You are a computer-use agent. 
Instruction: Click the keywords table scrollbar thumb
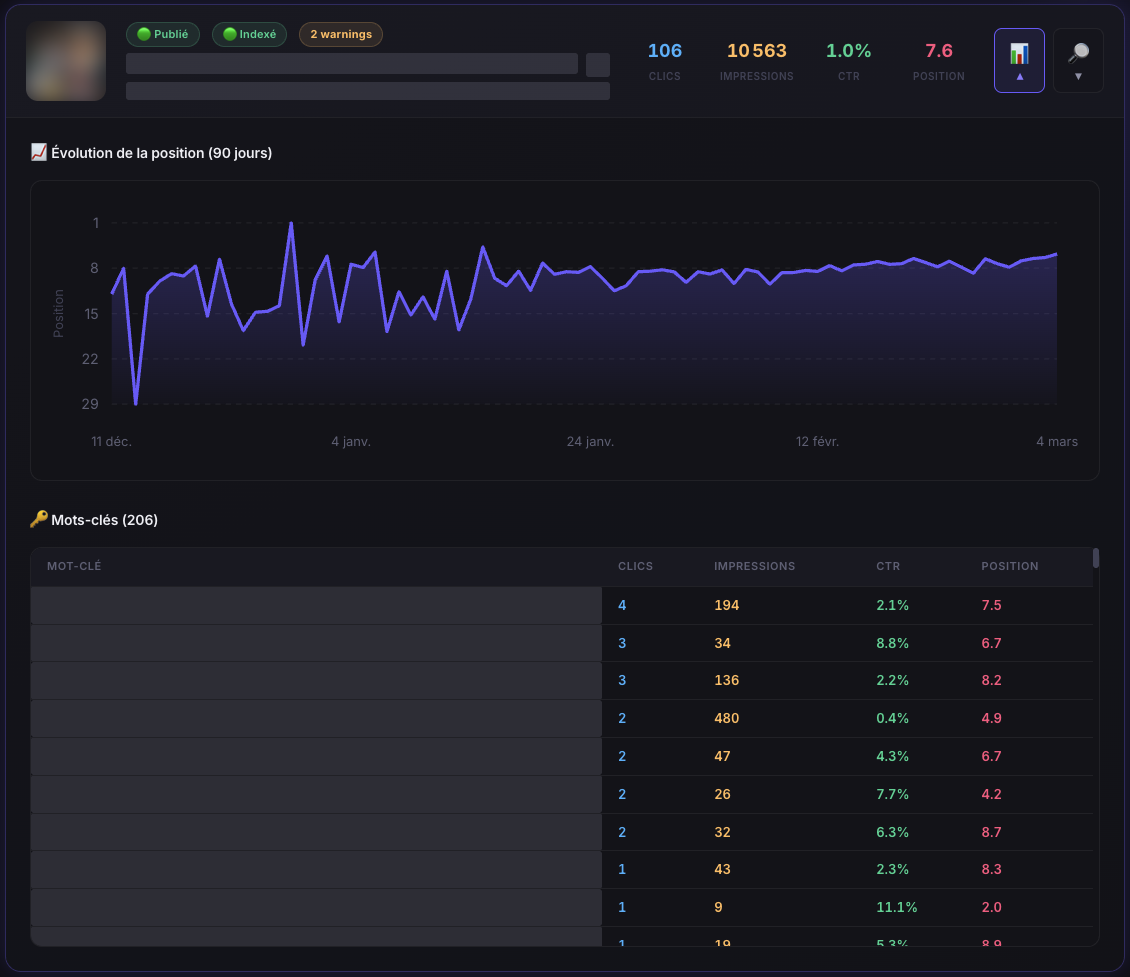[x=1096, y=558]
